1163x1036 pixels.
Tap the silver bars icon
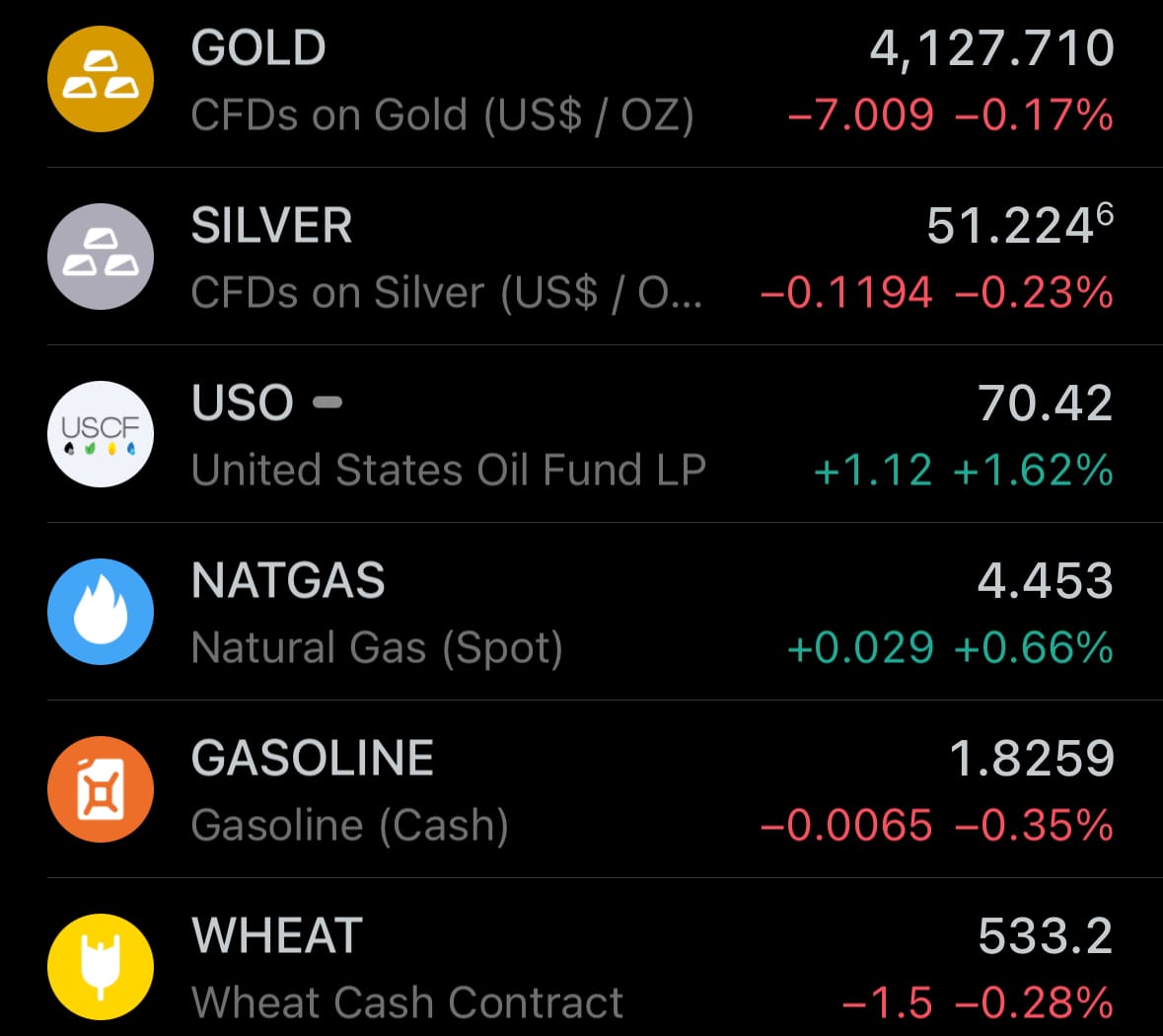101,257
